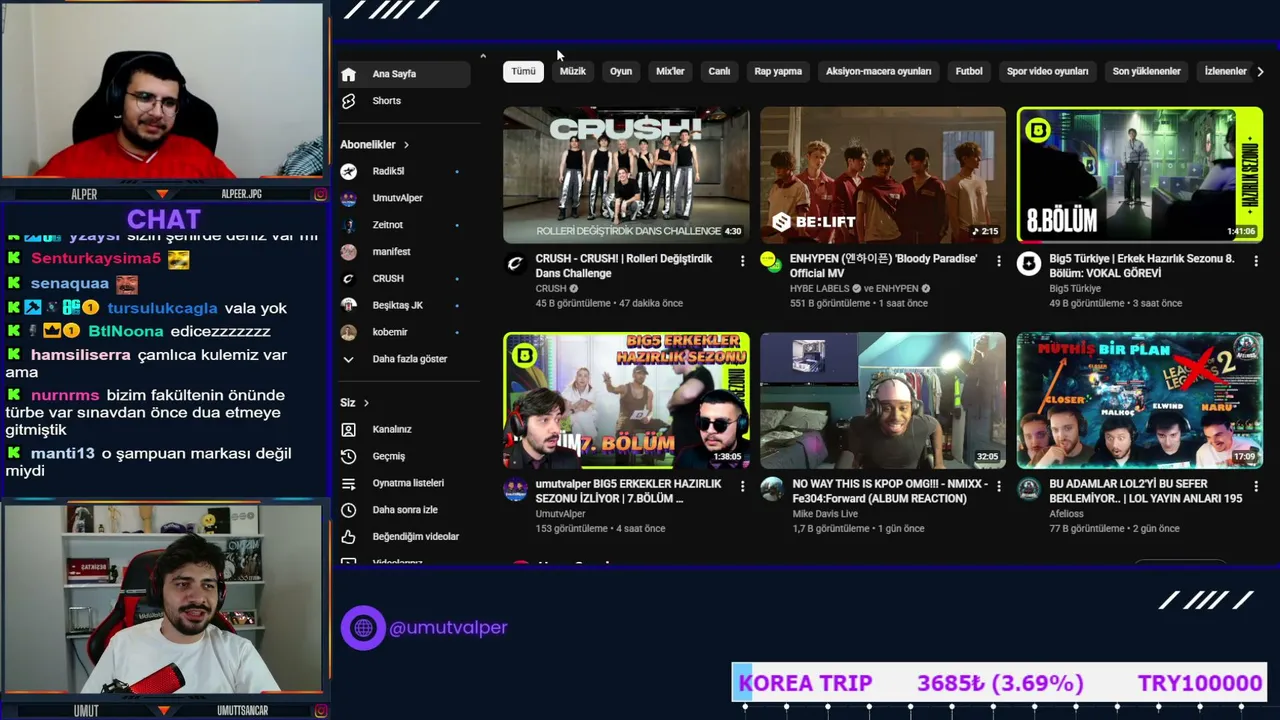Open more options for ENHYPEN Bloody Paradise video

(998, 261)
